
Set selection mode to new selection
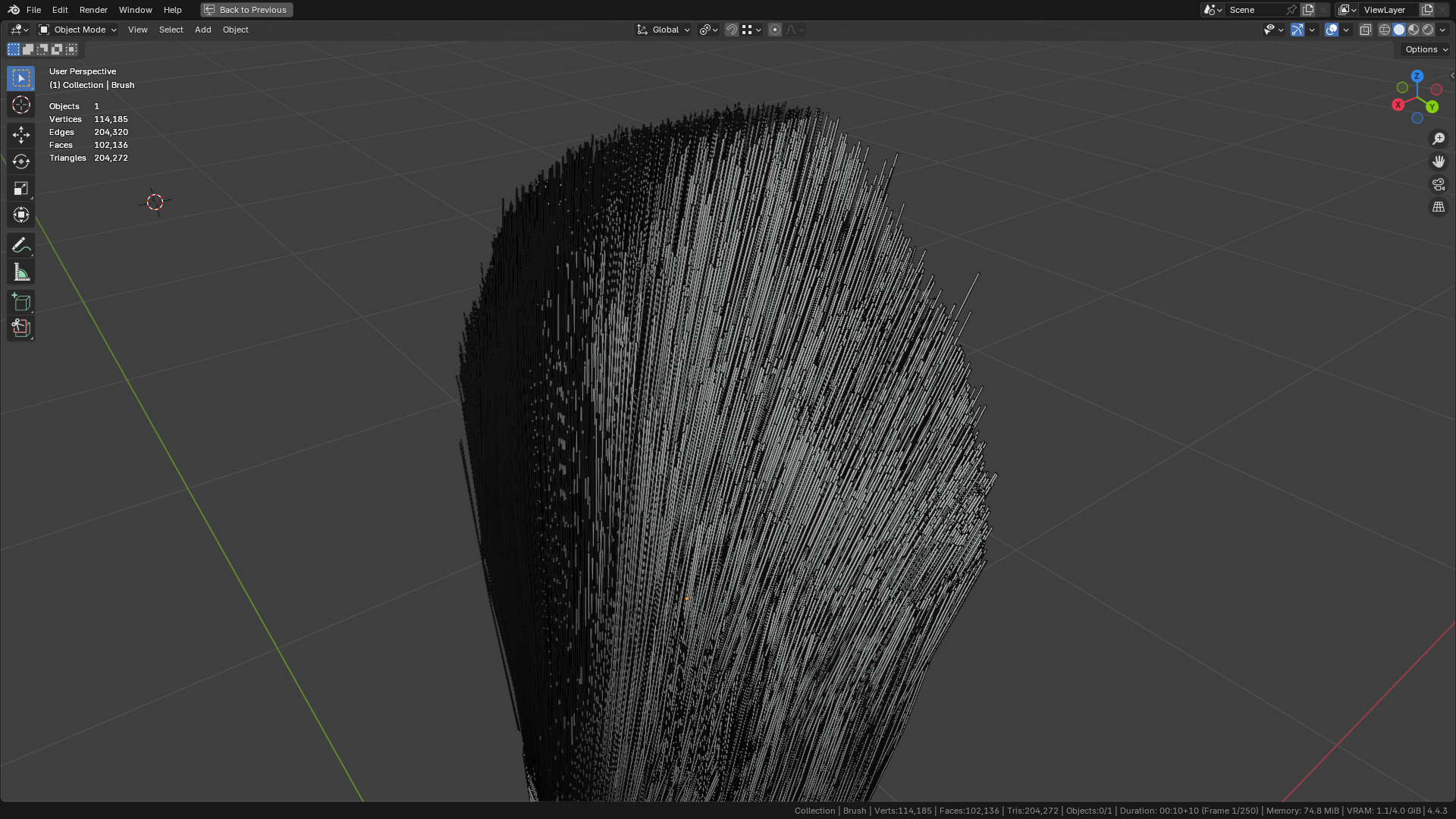point(14,49)
